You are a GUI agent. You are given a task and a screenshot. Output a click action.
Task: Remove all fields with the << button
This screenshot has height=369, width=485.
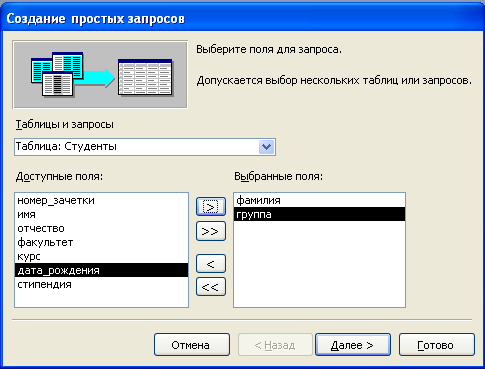211,287
